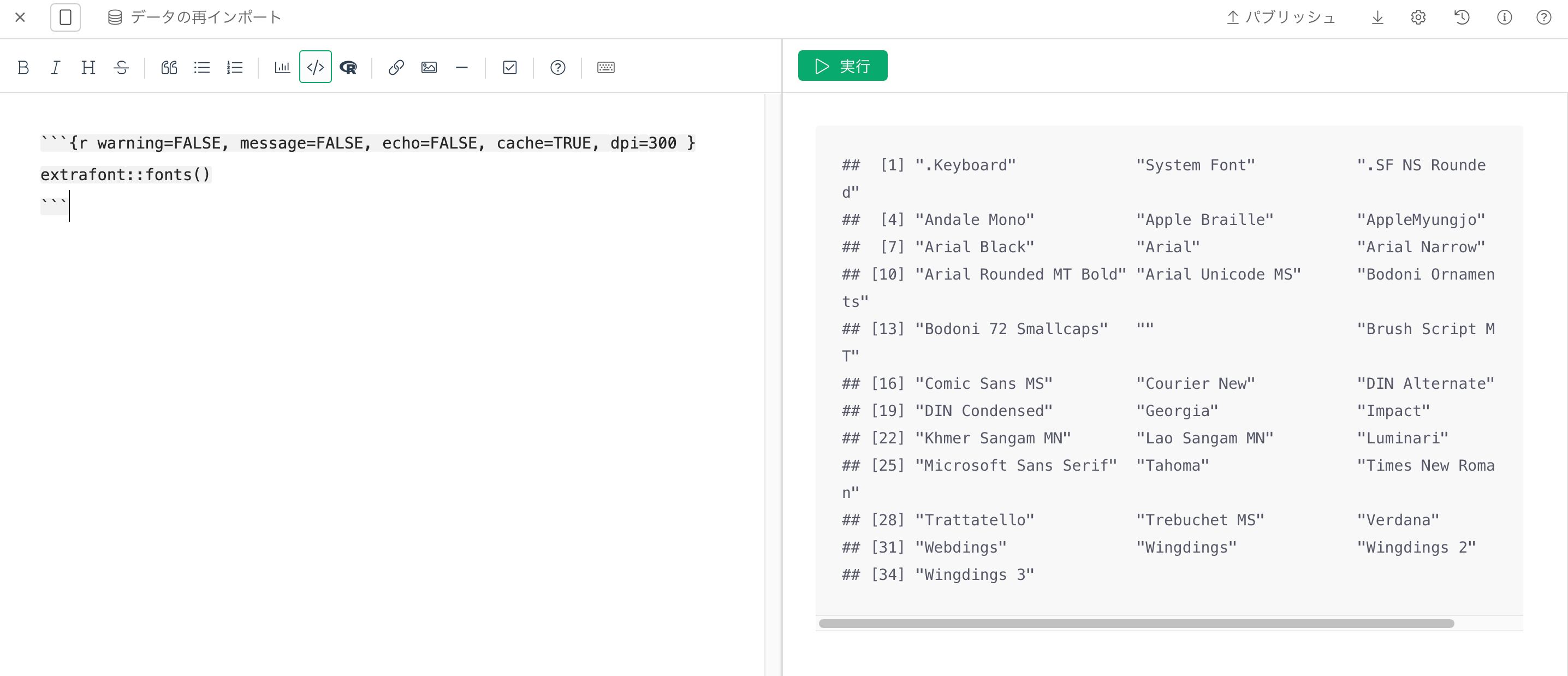Click "Arial Rounded MT Bold" in the output
The height and width of the screenshot is (676, 1568).
1021,275
